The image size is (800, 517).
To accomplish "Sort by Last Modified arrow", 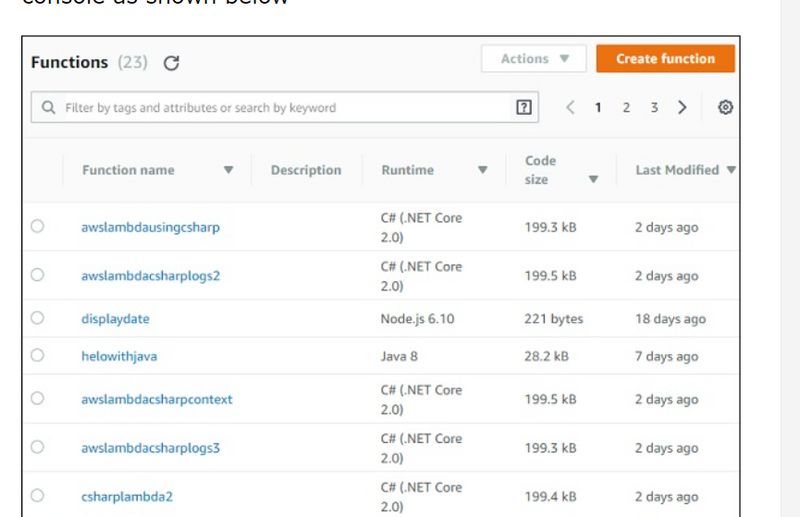I will tap(731, 170).
